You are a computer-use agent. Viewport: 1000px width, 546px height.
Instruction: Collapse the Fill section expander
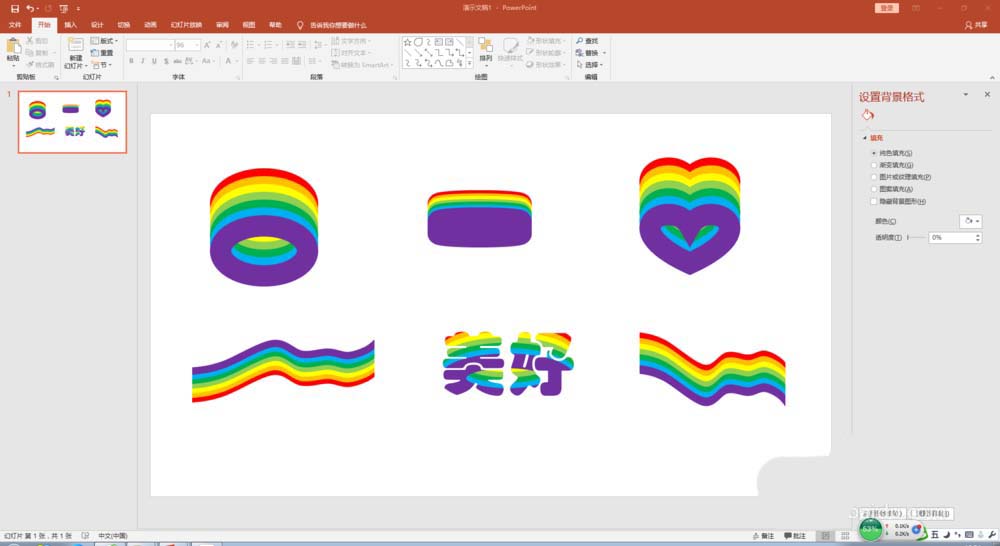(x=864, y=138)
